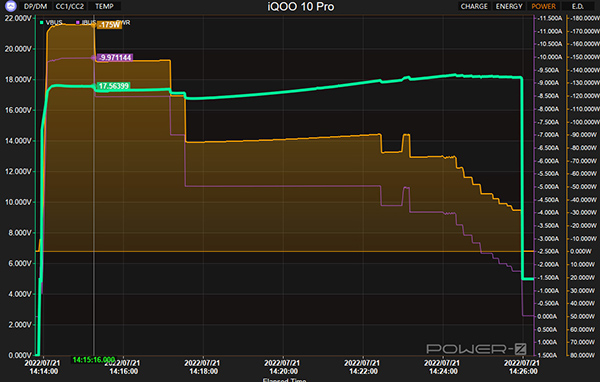
Task: Click the iQOO 10 Pro chart title
Action: [301, 7]
